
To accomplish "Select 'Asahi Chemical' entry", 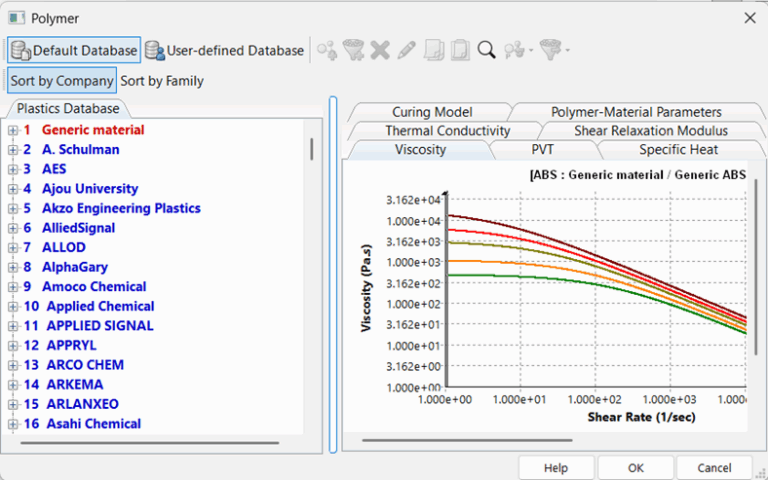I will [x=94, y=424].
